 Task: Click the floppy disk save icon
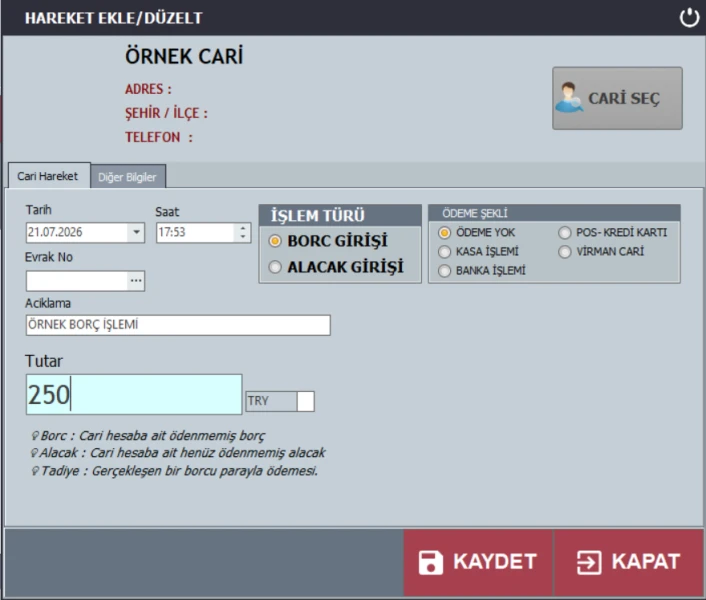431,562
